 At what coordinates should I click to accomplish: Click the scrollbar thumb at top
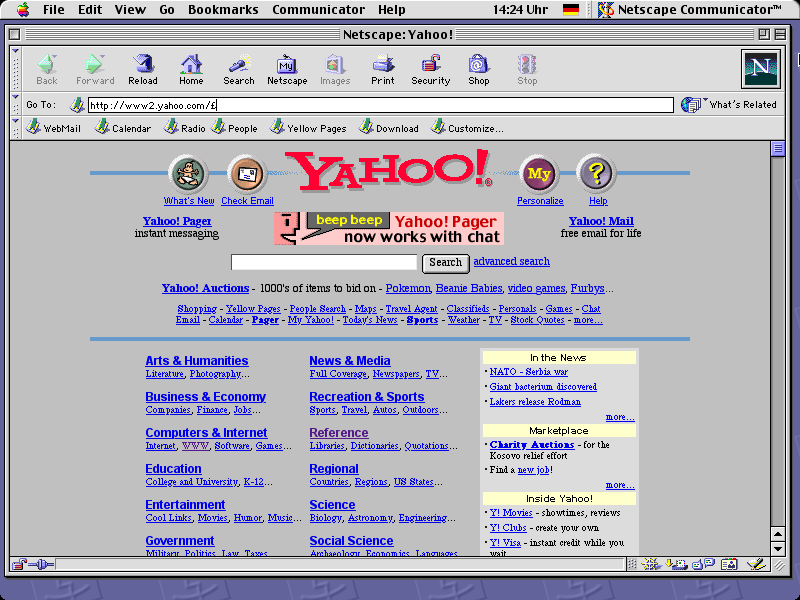click(778, 148)
